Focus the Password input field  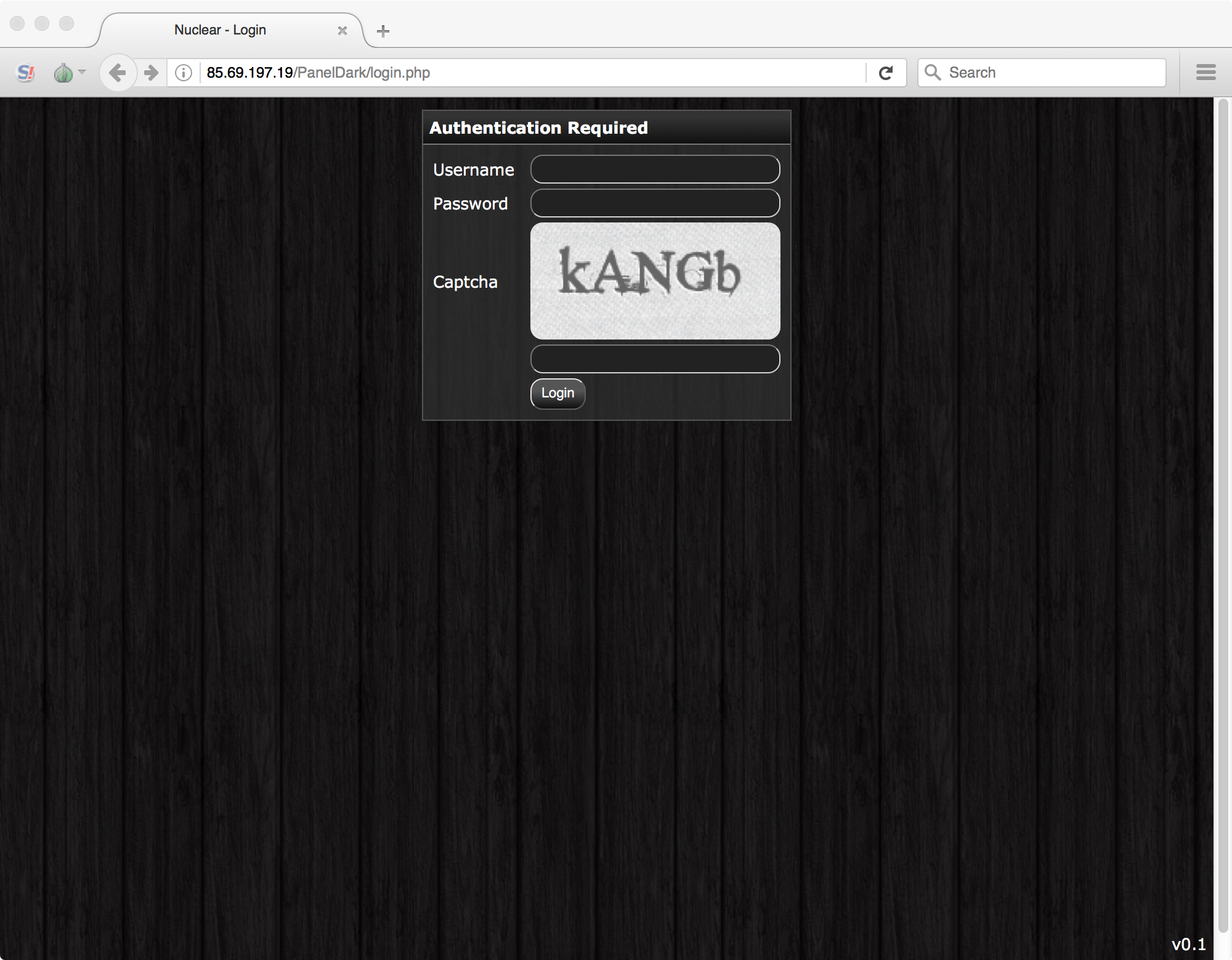tap(655, 203)
